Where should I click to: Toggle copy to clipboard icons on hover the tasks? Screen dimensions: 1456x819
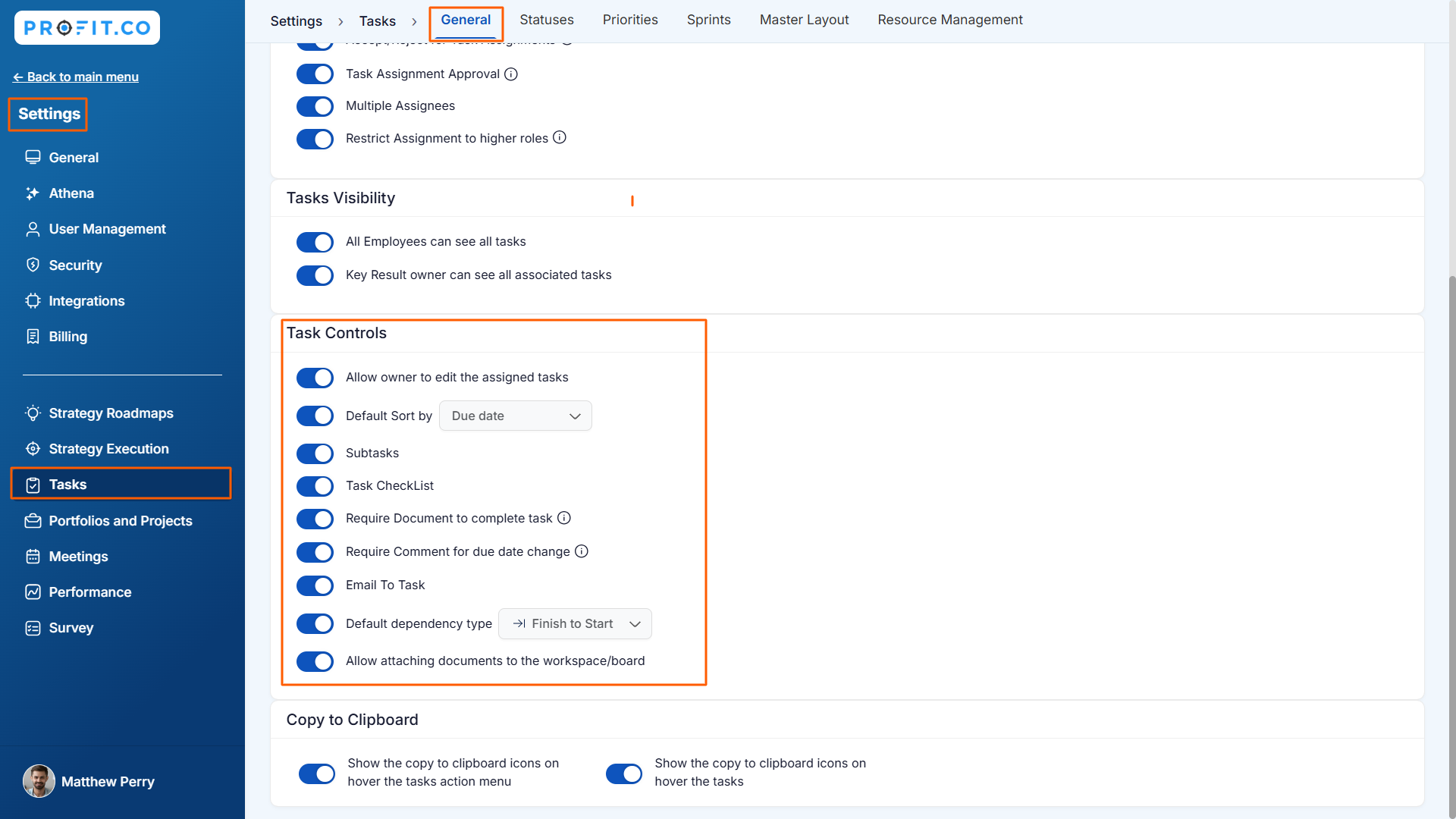point(624,773)
